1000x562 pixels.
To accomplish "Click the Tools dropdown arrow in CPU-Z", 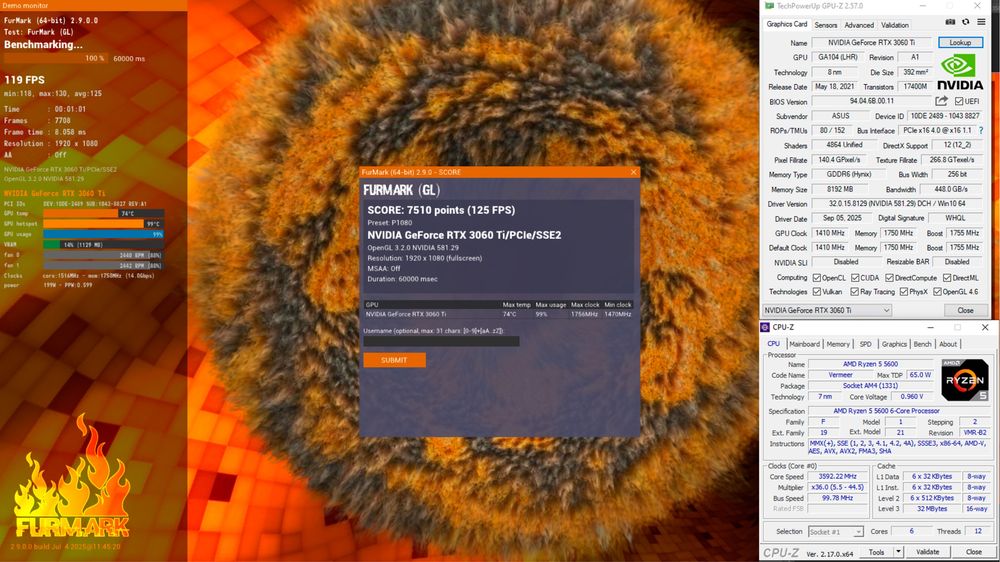I will [898, 552].
